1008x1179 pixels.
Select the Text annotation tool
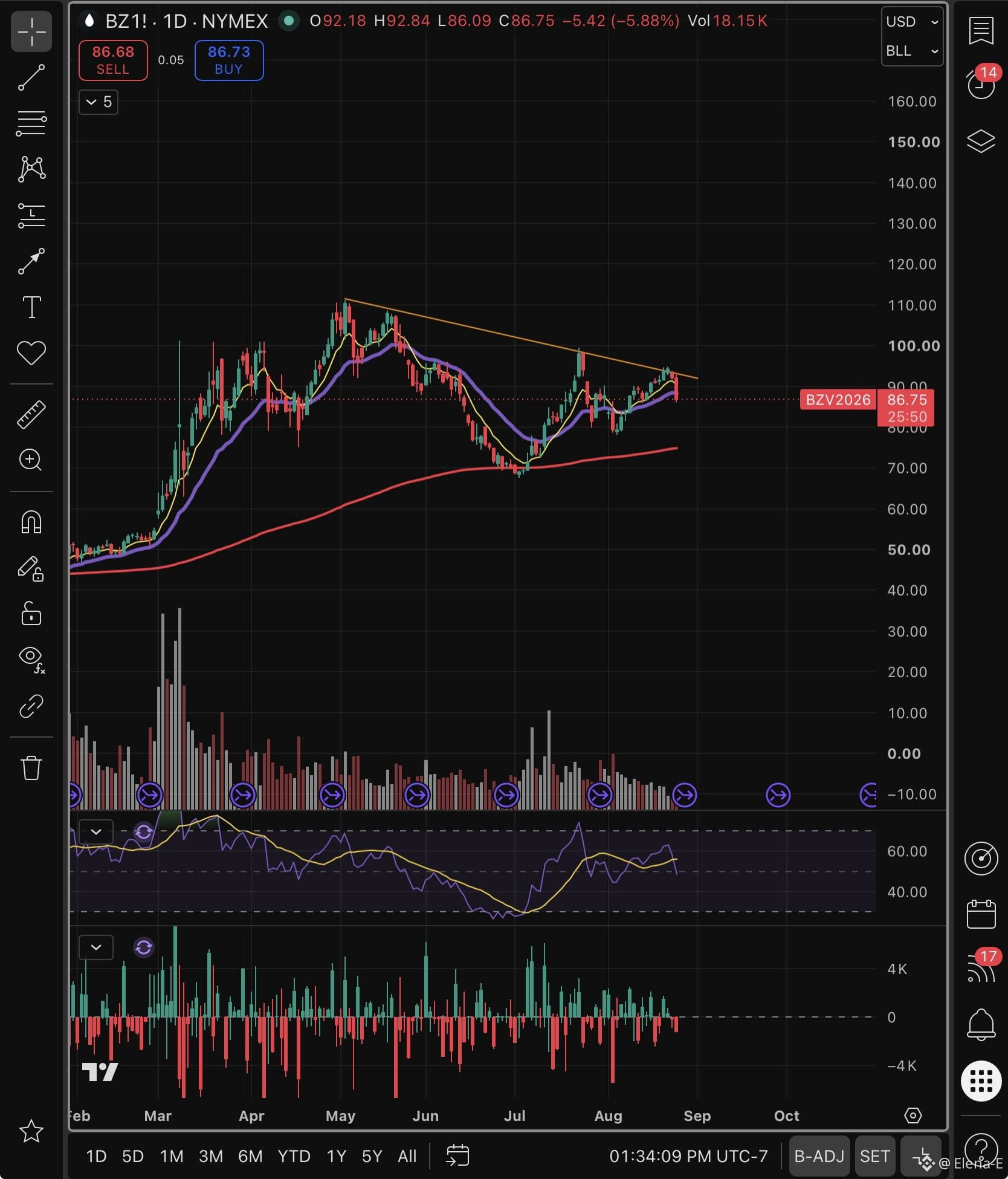coord(31,307)
